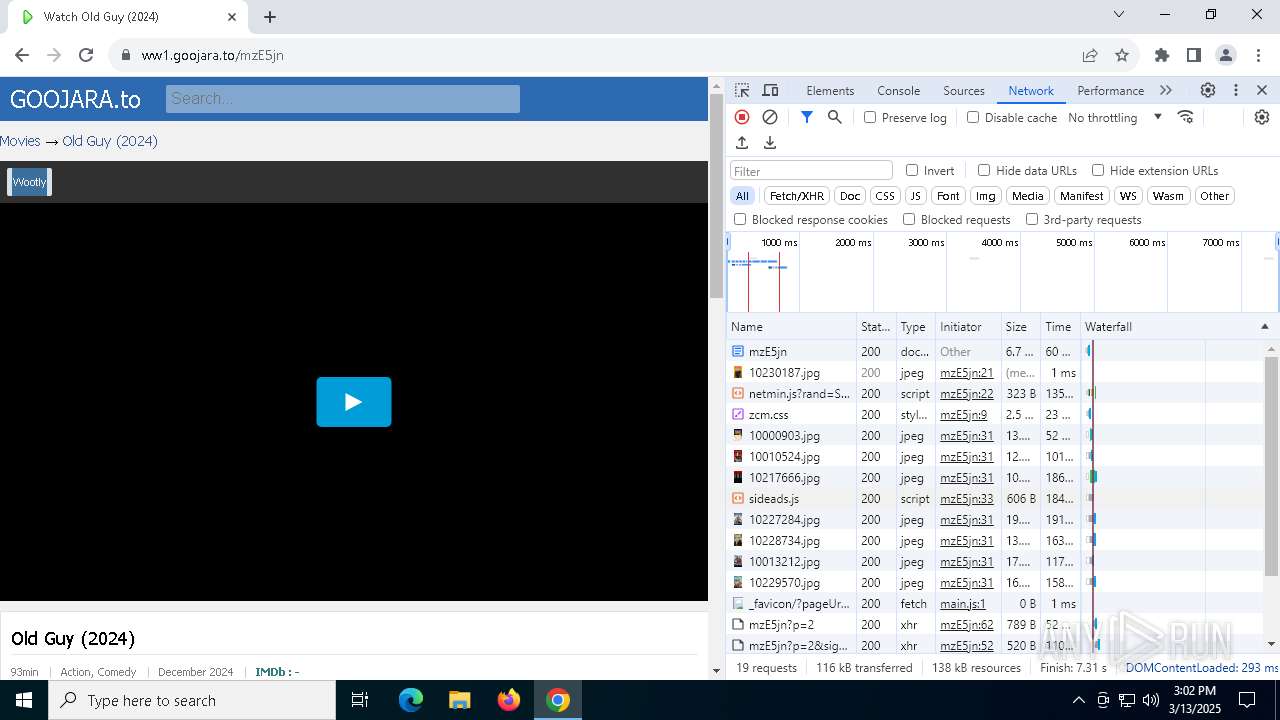This screenshot has width=1280, height=720.
Task: Show hidden system tray icons
Action: point(1079,700)
